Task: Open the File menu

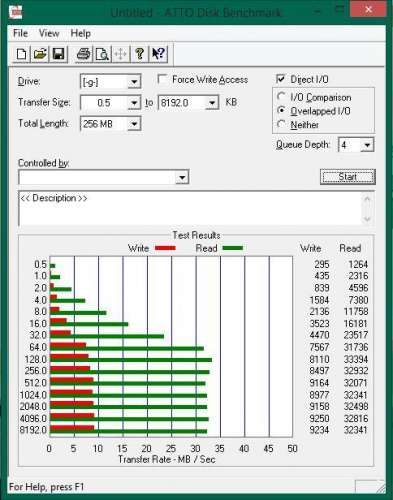Action: (20, 33)
